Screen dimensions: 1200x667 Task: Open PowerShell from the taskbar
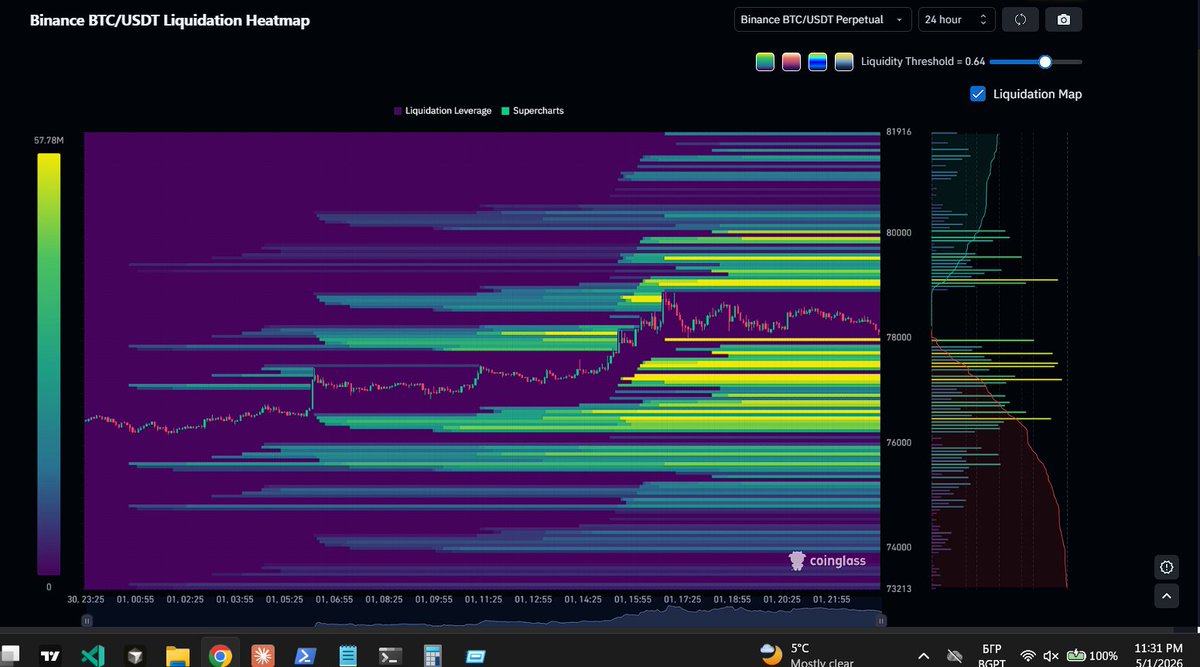[x=304, y=657]
